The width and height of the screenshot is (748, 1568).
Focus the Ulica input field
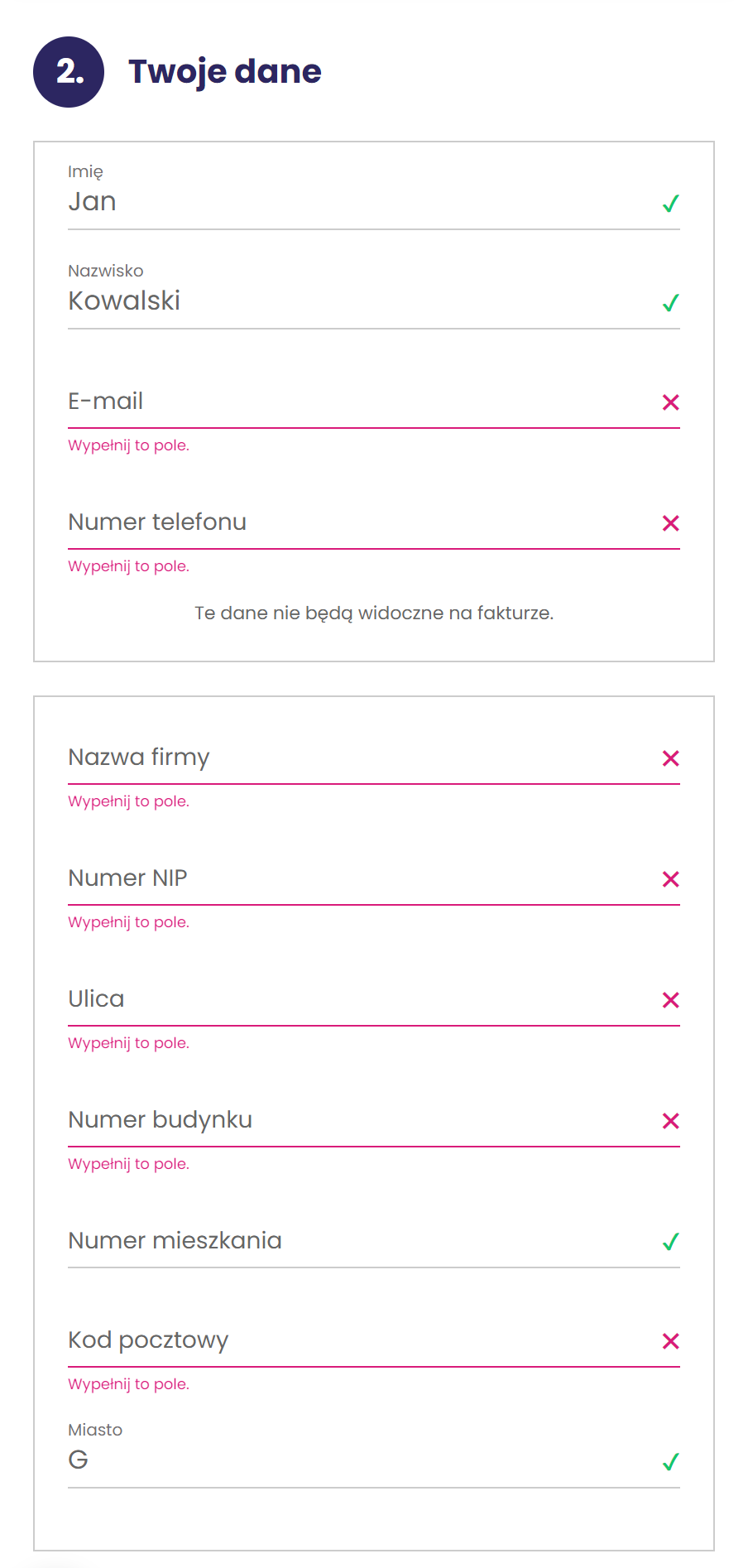click(x=374, y=1000)
